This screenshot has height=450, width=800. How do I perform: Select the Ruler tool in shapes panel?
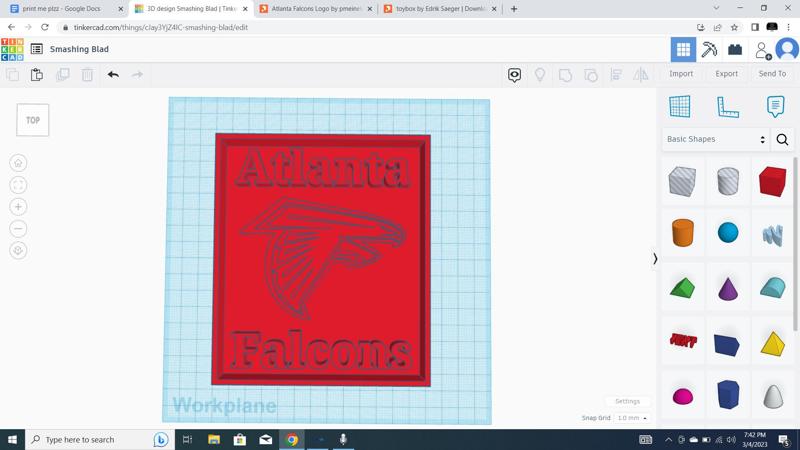coord(728,107)
